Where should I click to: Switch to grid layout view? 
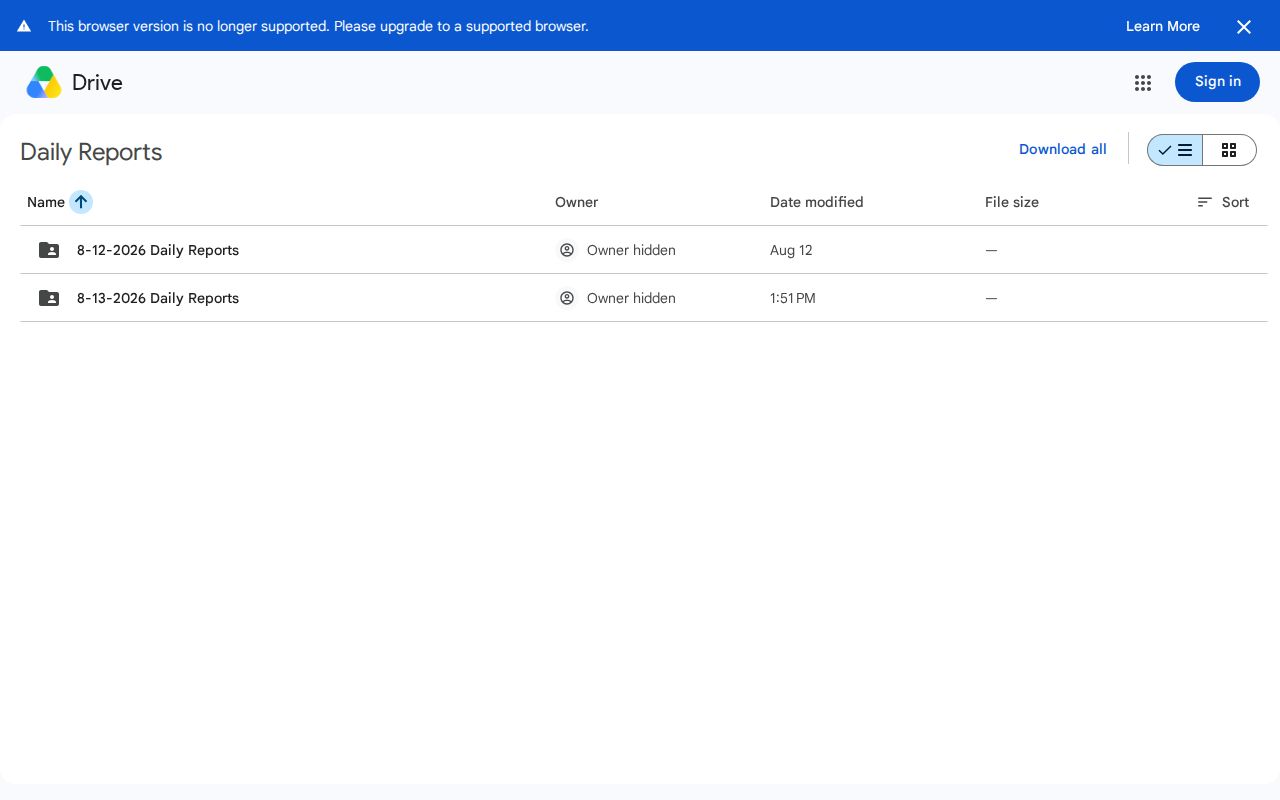click(x=1229, y=150)
